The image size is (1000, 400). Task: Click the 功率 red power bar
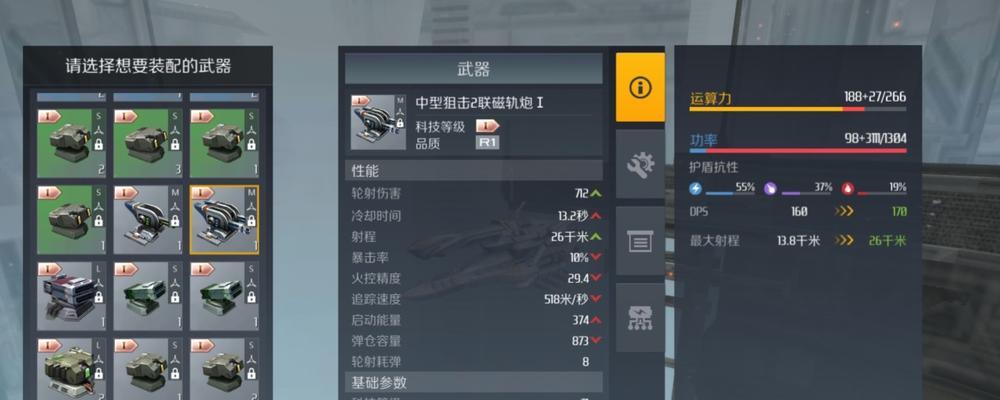[x=797, y=151]
